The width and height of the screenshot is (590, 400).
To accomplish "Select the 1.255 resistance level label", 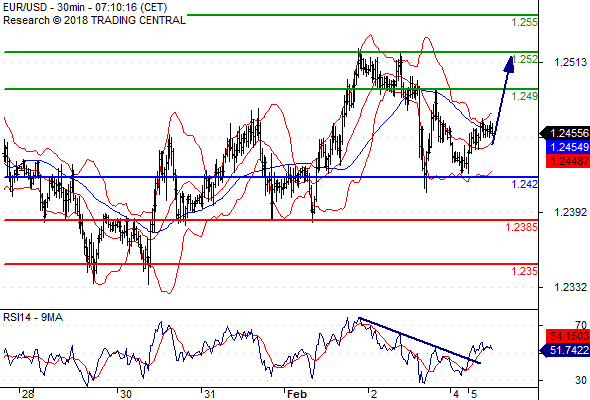I will (525, 22).
